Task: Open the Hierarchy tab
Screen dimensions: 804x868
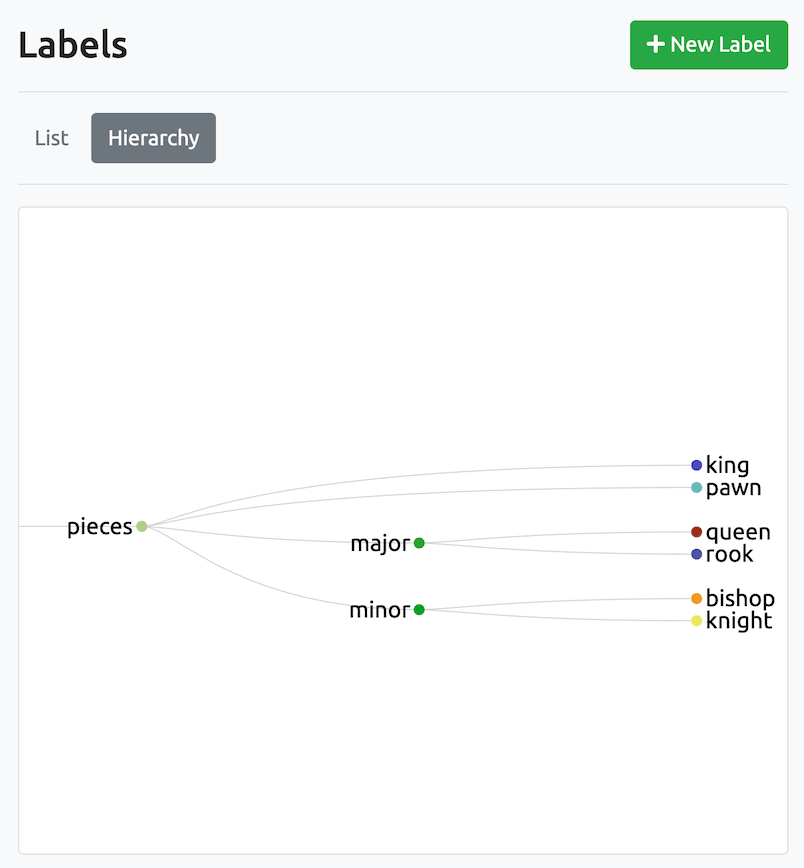Action: [x=153, y=138]
